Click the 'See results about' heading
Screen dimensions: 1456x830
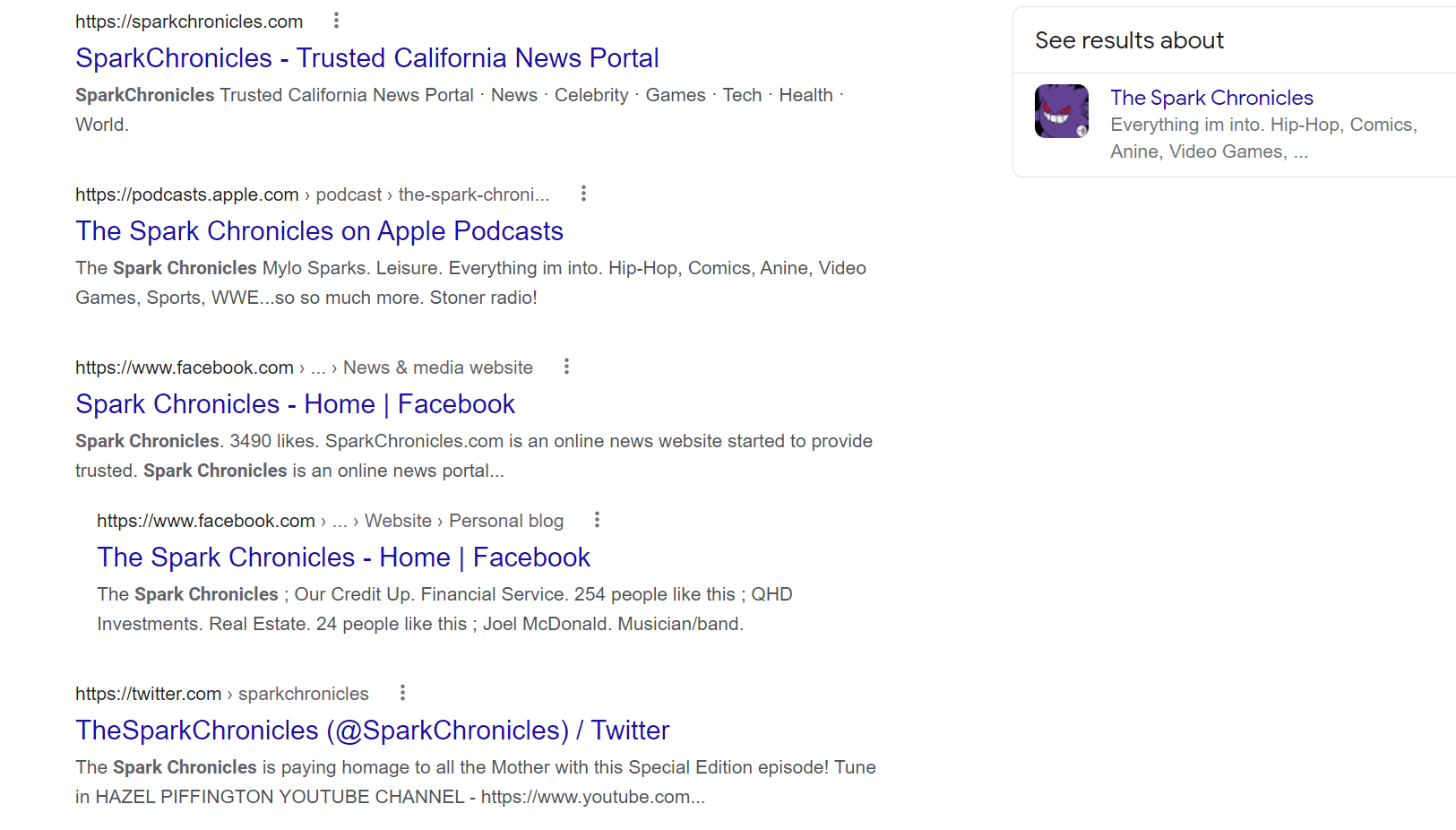1129,40
